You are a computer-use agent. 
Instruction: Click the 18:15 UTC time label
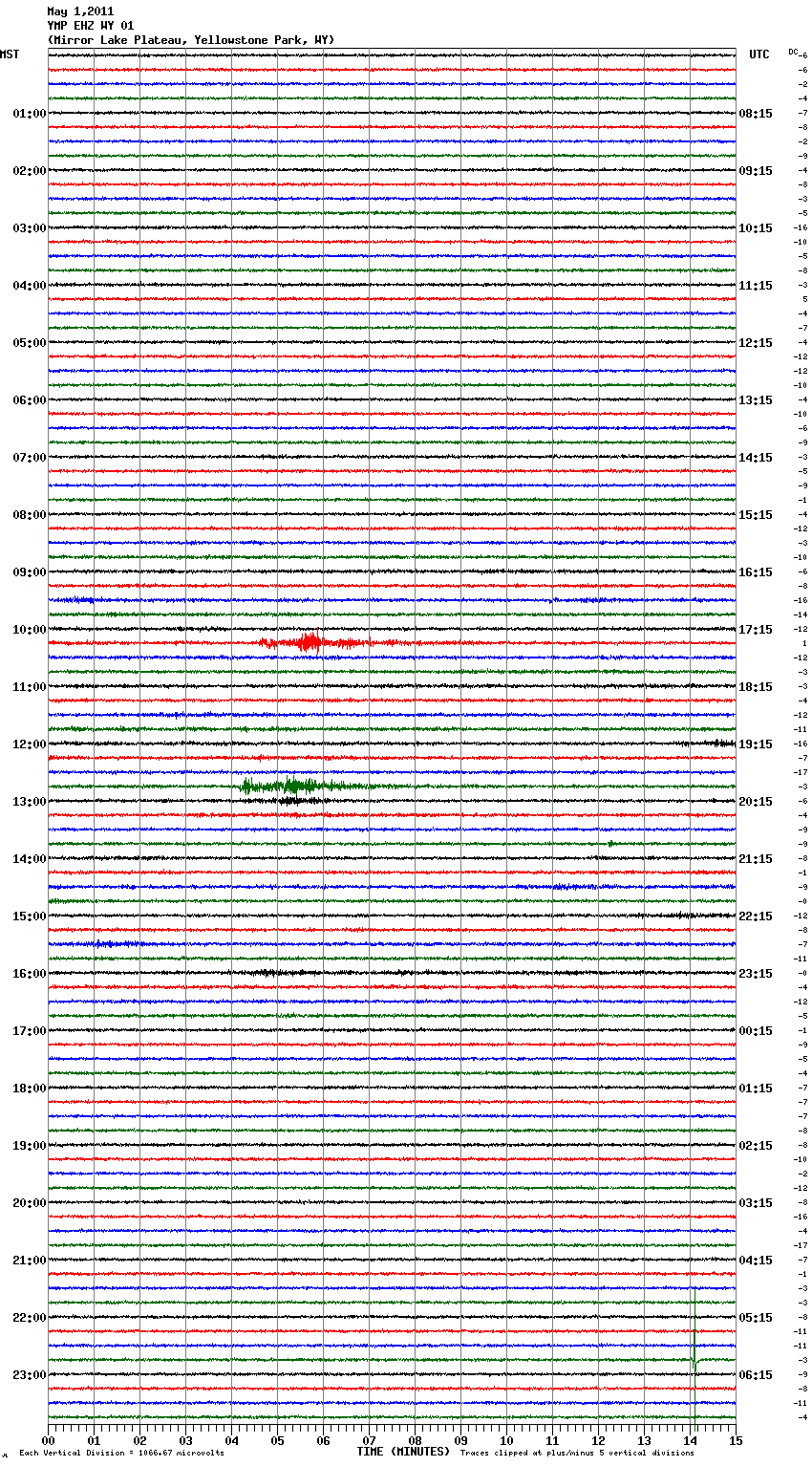(x=756, y=687)
